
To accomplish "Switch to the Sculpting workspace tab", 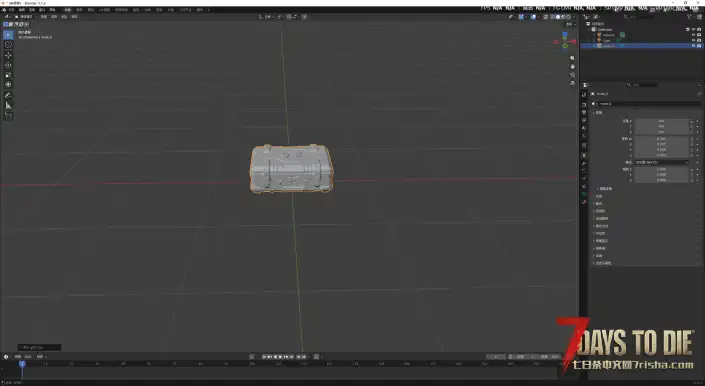I will coord(91,9).
